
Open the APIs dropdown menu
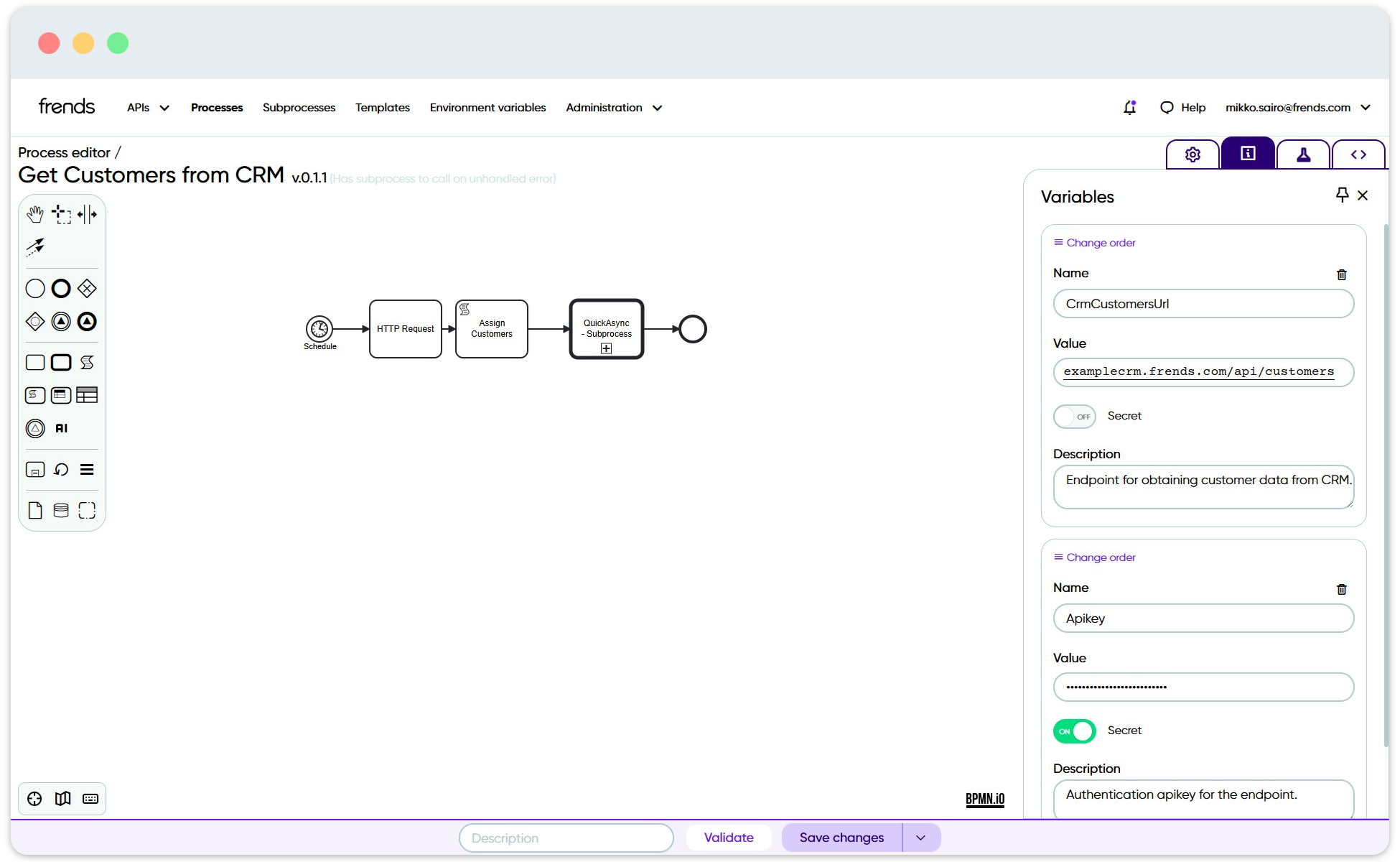(x=146, y=107)
